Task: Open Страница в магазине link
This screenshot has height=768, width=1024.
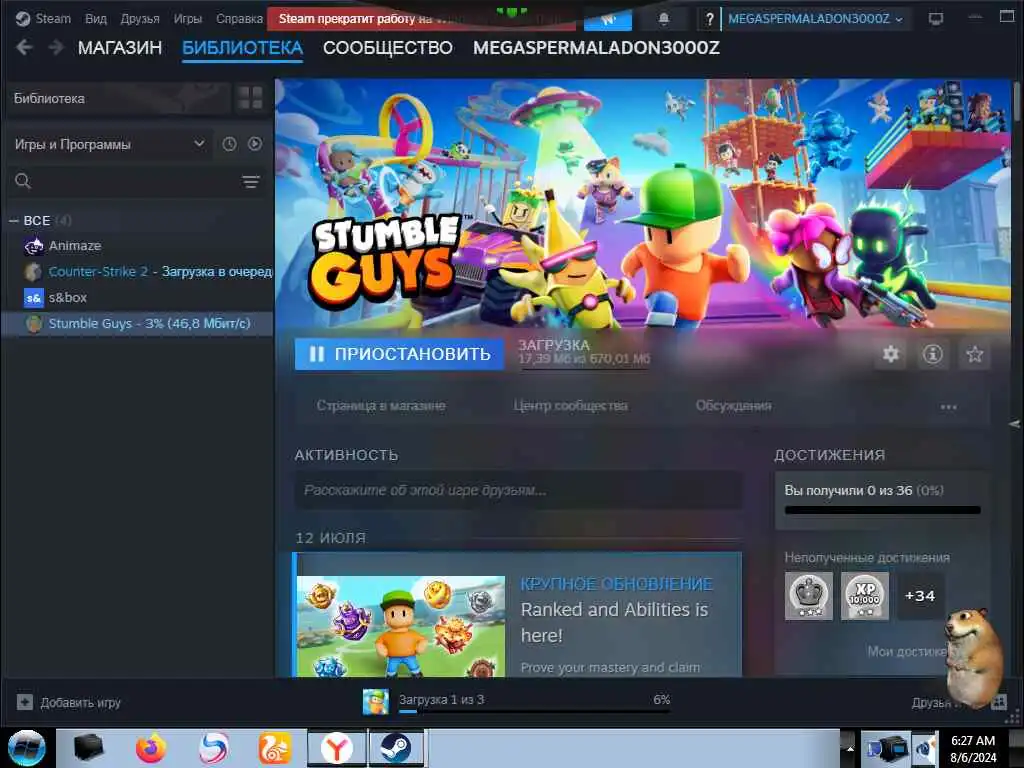Action: tap(381, 406)
